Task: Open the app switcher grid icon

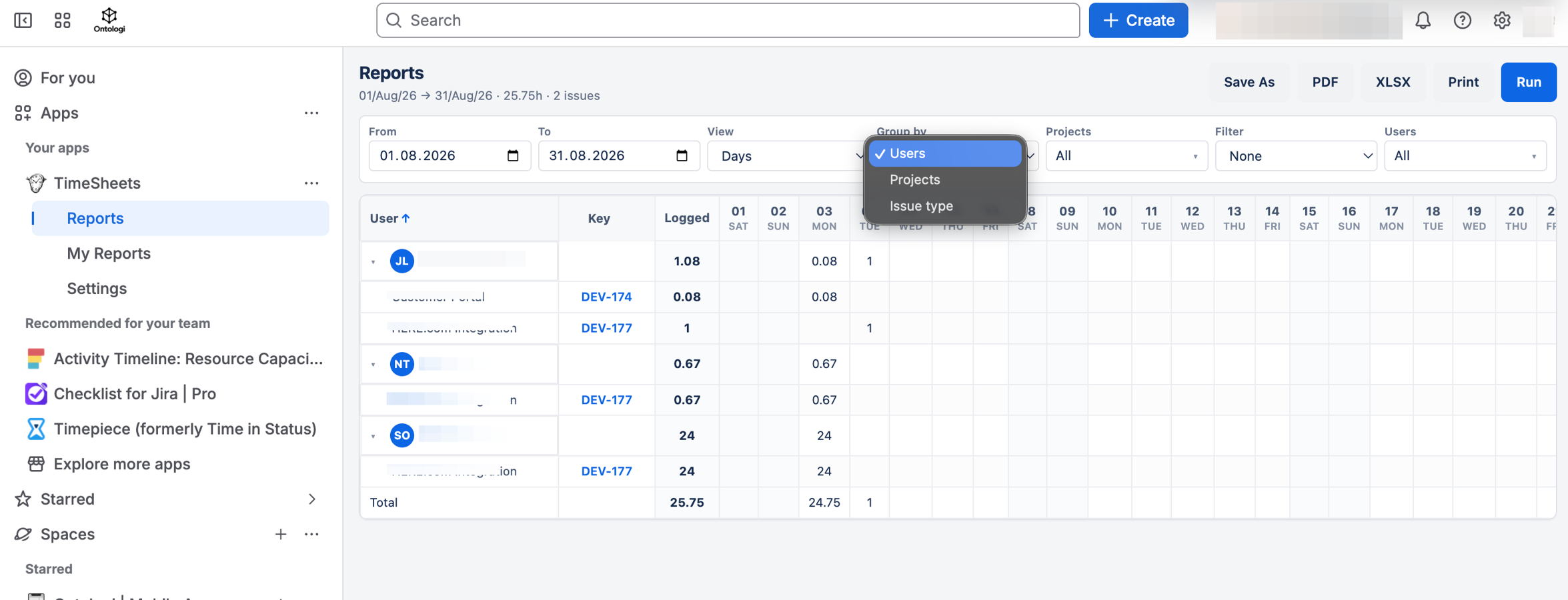Action: (x=62, y=20)
